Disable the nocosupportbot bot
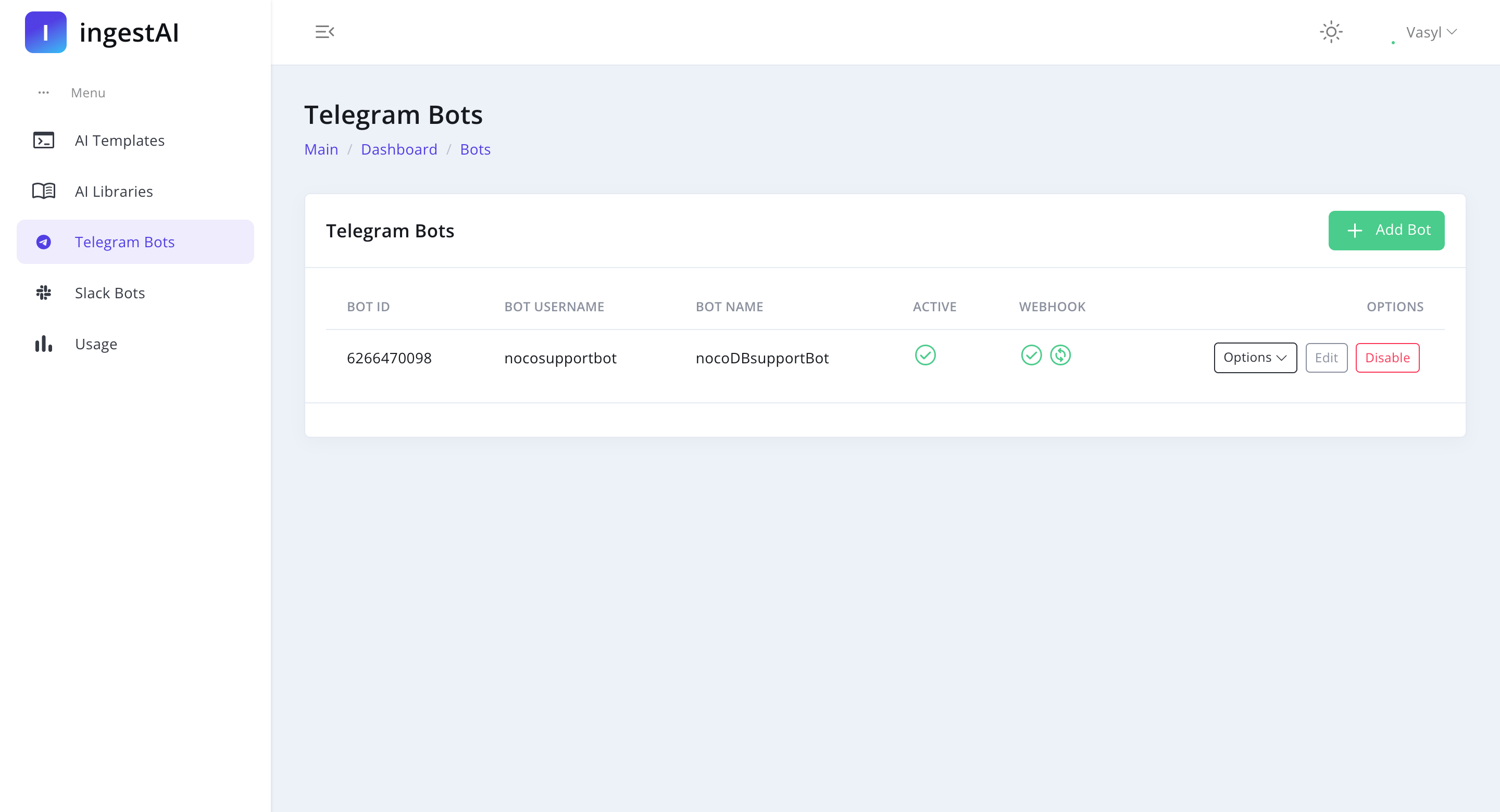Viewport: 1500px width, 812px height. coord(1387,358)
